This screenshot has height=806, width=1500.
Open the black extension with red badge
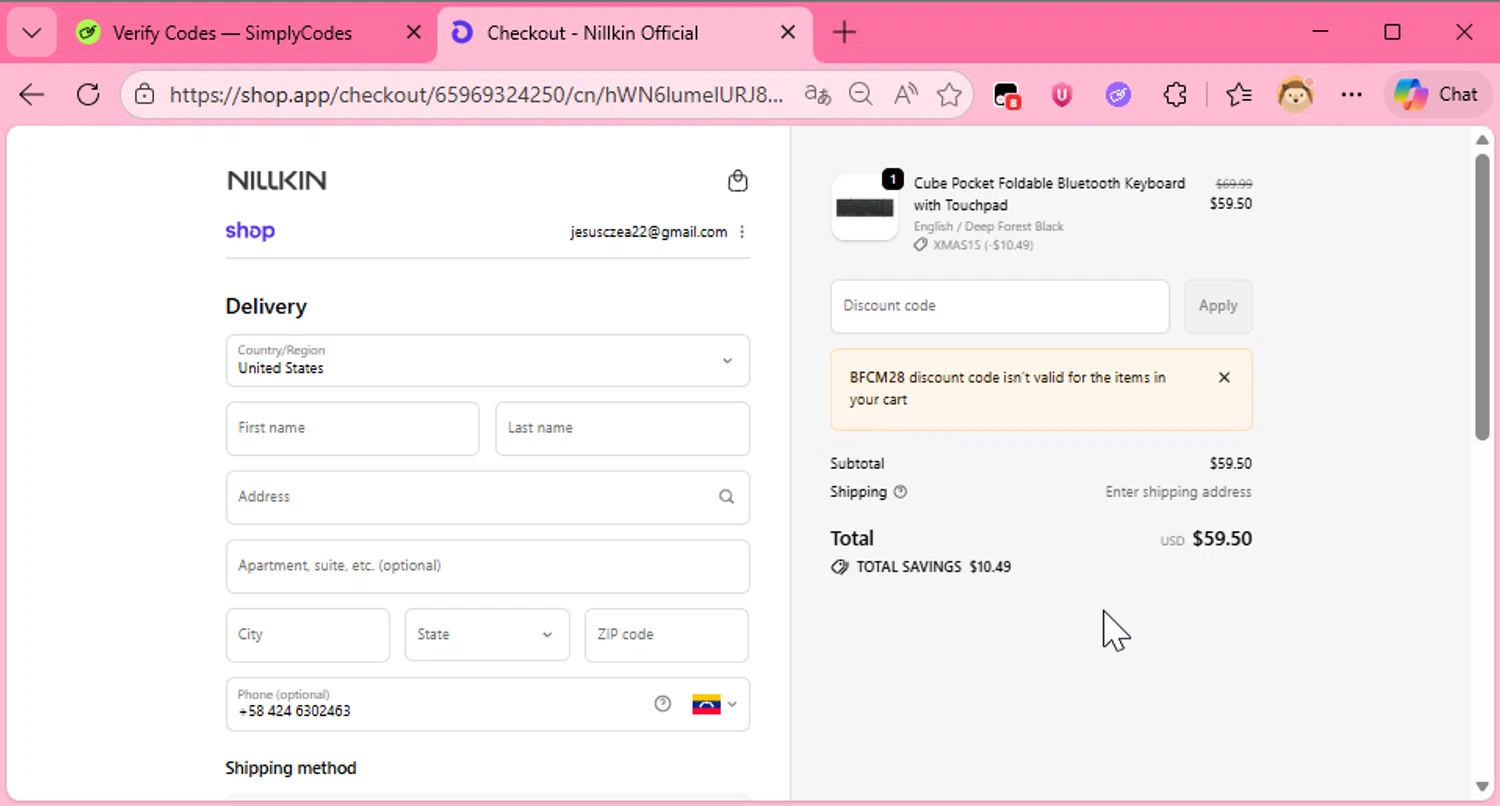(1006, 95)
